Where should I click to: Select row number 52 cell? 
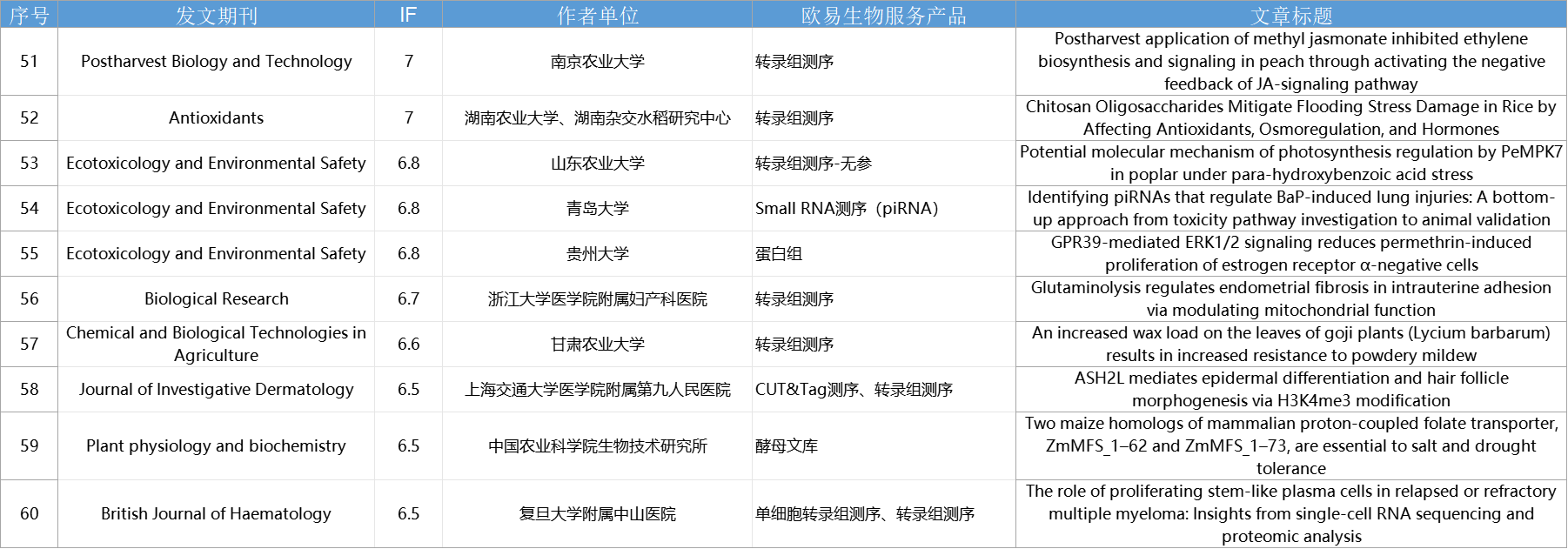(x=29, y=118)
